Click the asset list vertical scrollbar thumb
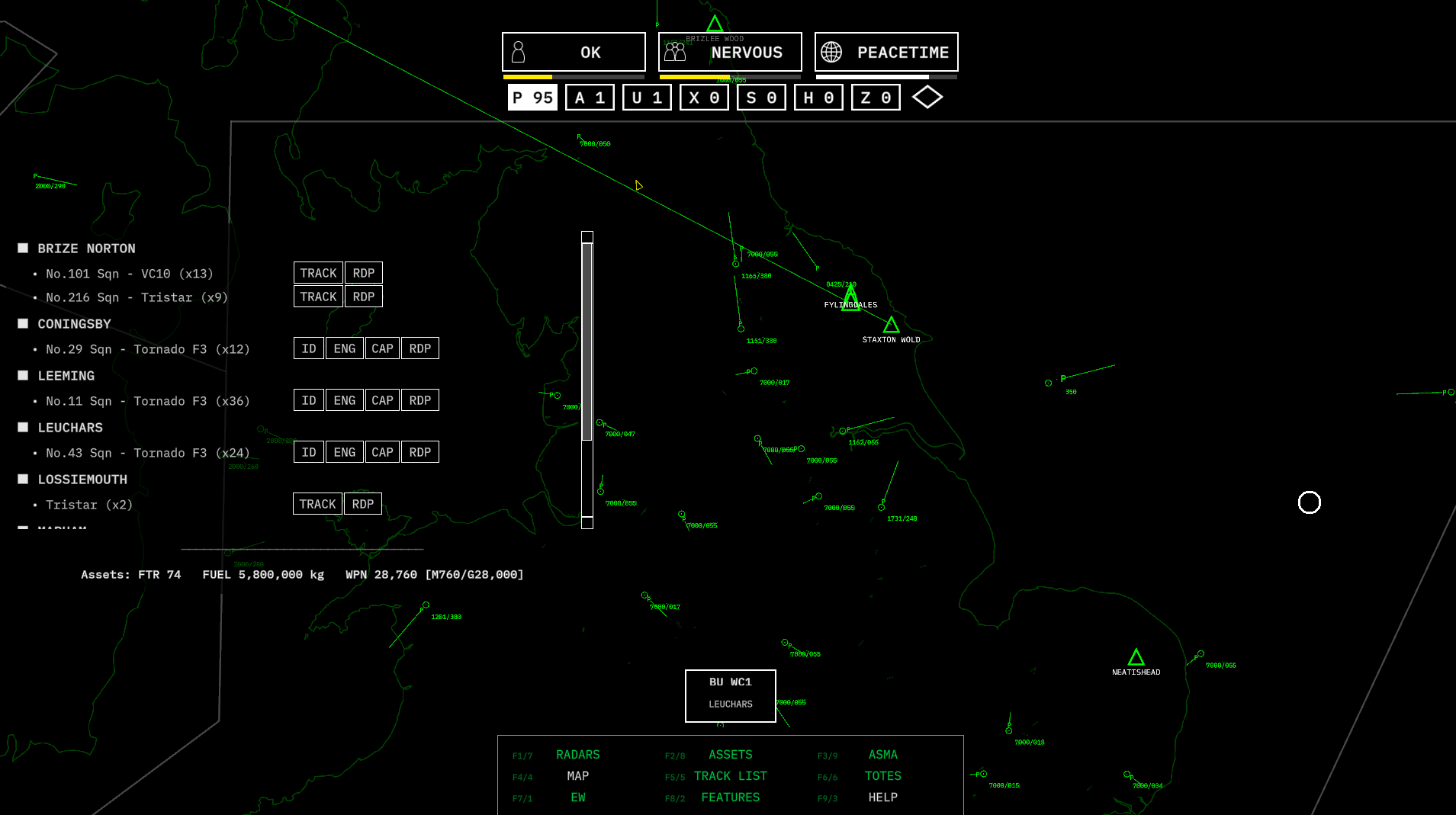Screen dimensions: 1456x815 point(587,342)
